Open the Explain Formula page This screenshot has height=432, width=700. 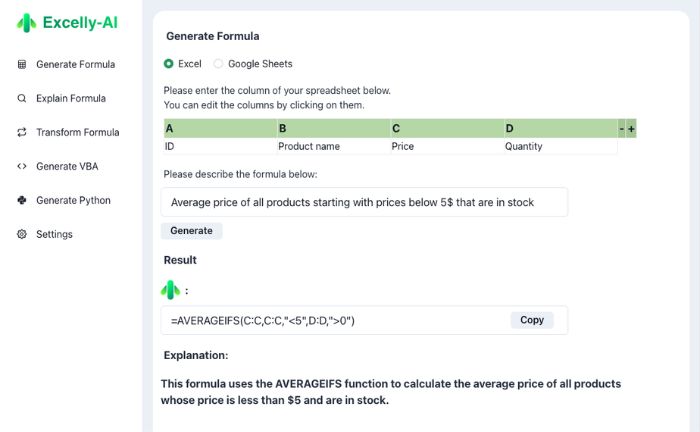70,98
